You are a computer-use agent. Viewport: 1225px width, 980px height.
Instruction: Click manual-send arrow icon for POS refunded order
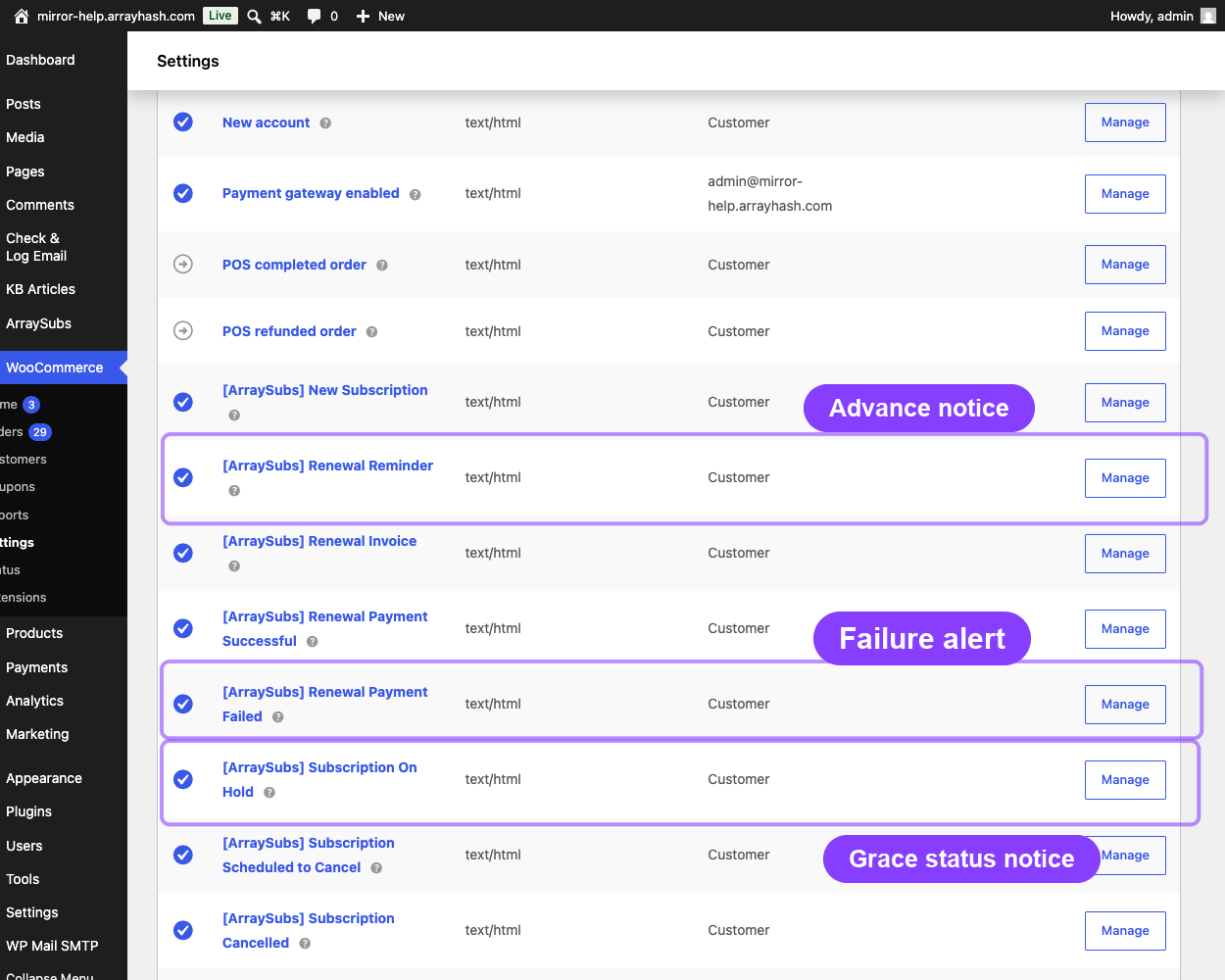(x=183, y=330)
